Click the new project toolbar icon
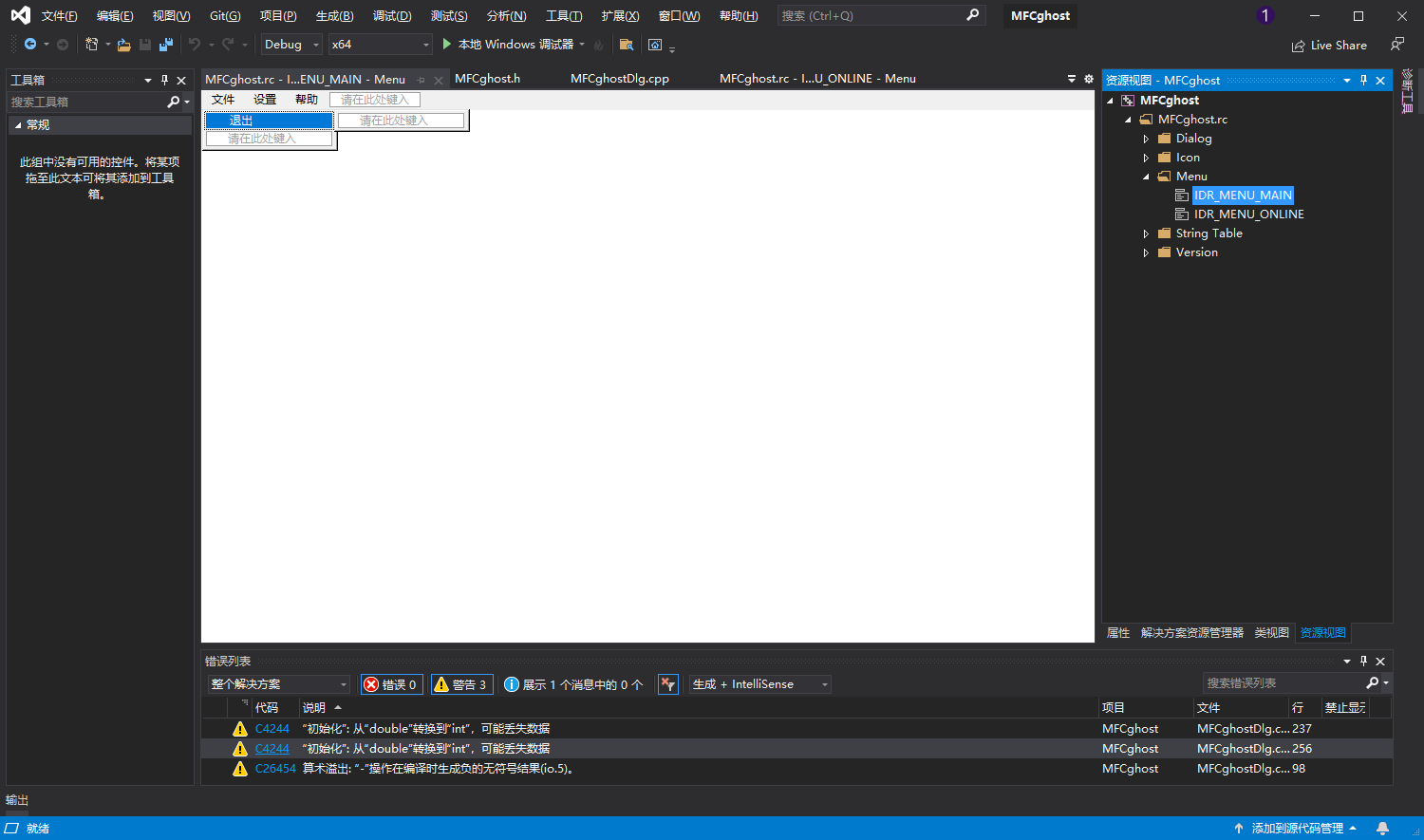 tap(91, 45)
